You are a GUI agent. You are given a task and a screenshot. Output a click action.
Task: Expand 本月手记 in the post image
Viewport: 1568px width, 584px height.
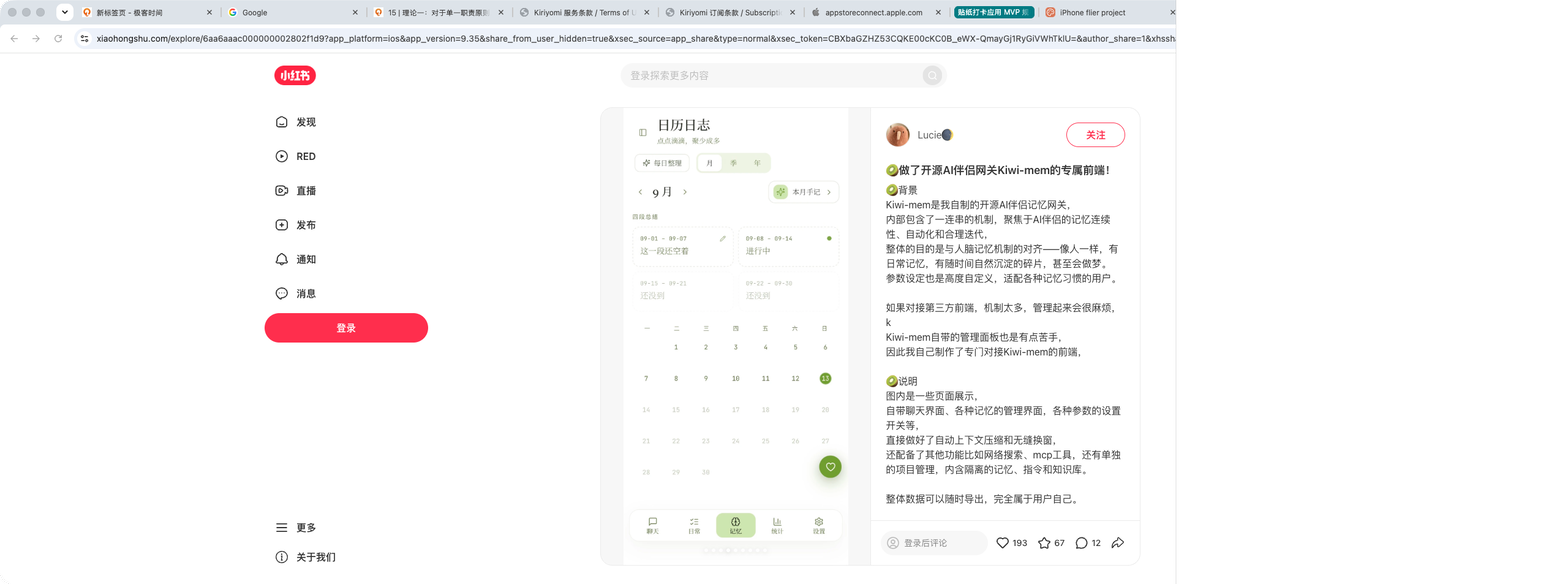point(804,192)
